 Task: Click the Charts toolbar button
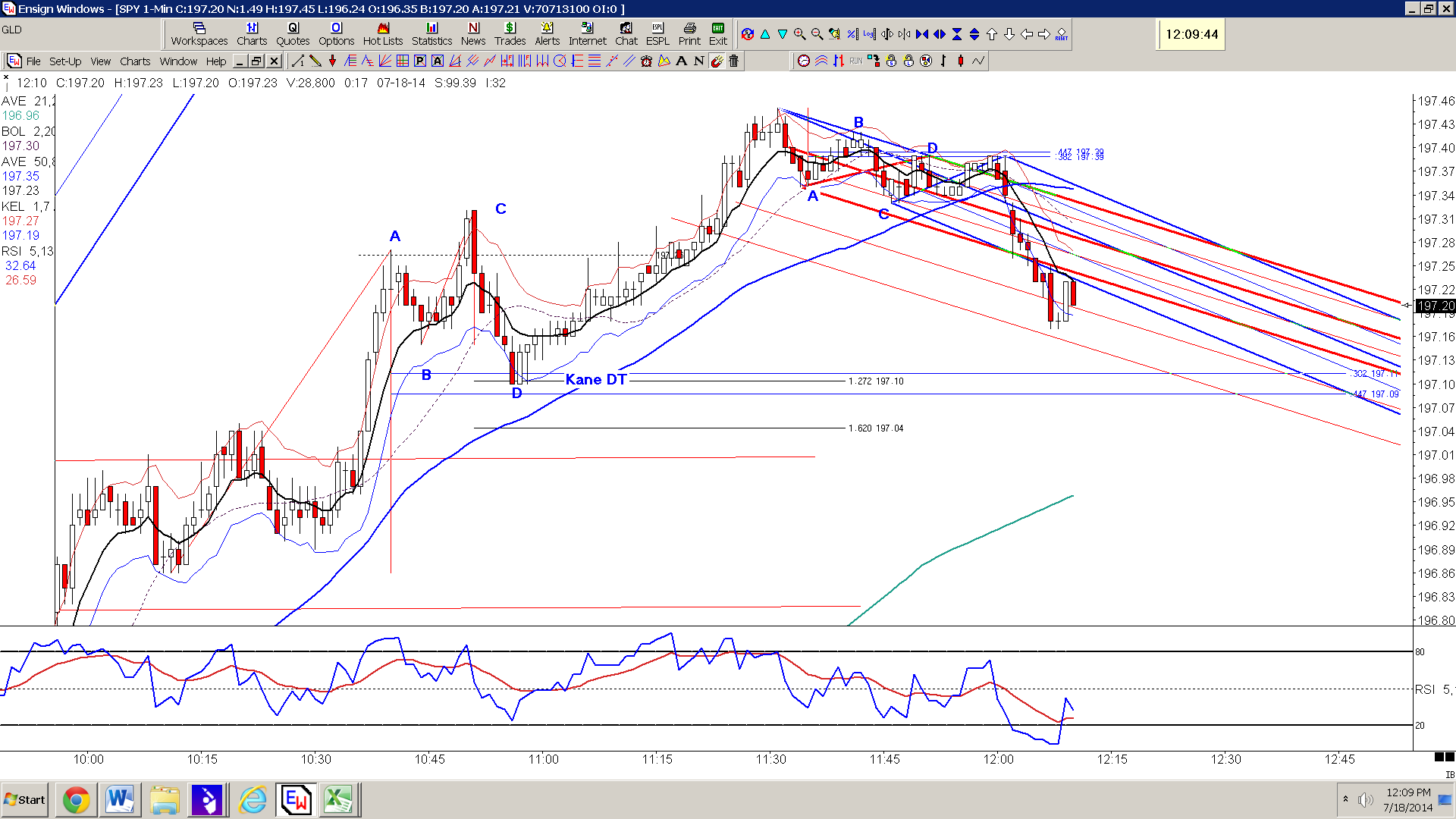(x=252, y=34)
